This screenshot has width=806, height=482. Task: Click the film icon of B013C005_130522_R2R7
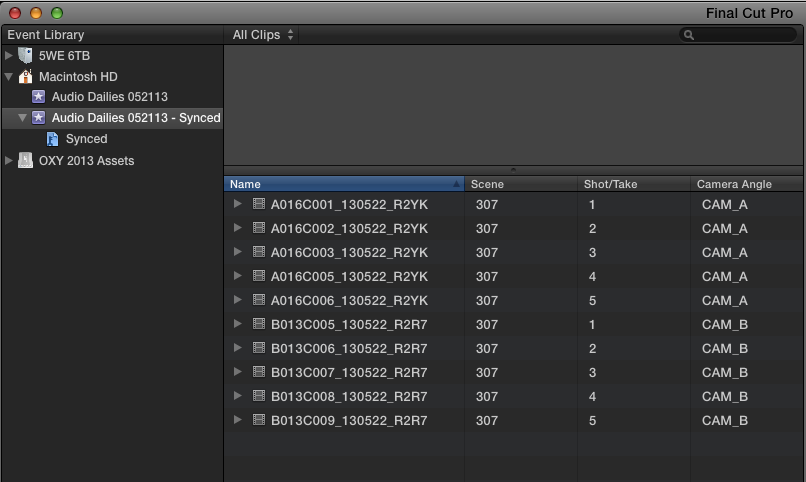pos(259,324)
